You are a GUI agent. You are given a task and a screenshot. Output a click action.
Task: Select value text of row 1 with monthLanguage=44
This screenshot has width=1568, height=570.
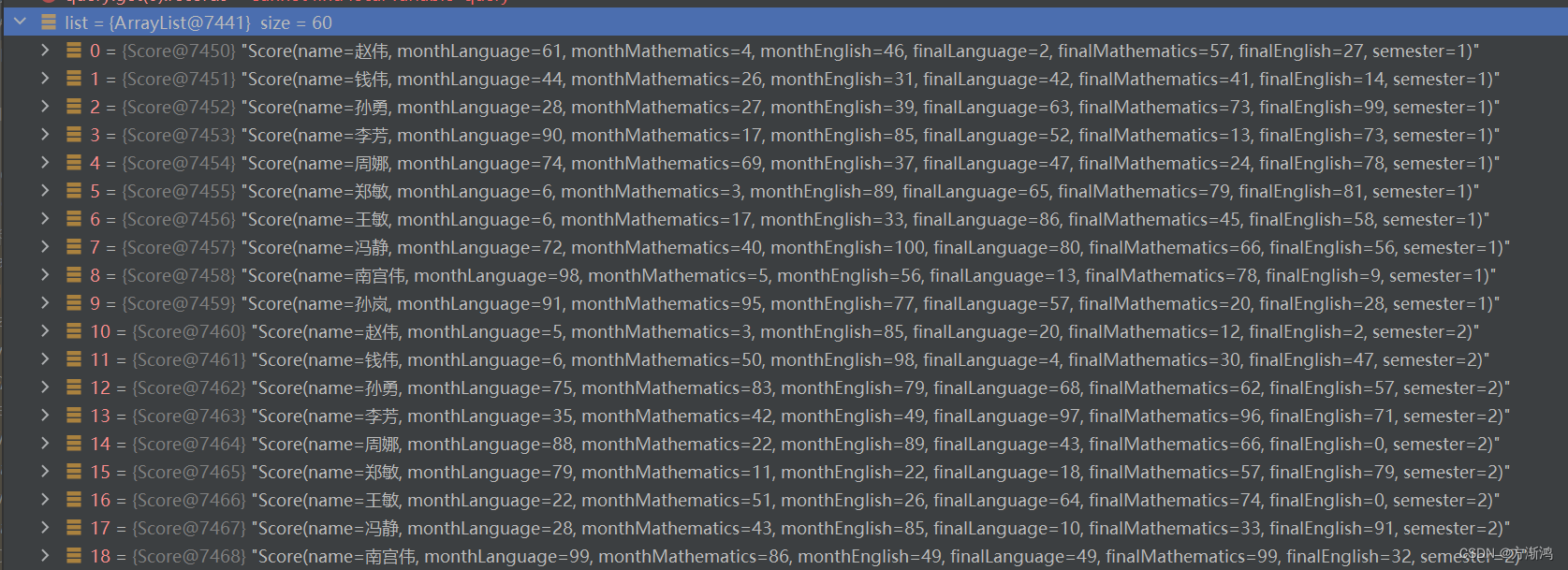click(x=871, y=79)
